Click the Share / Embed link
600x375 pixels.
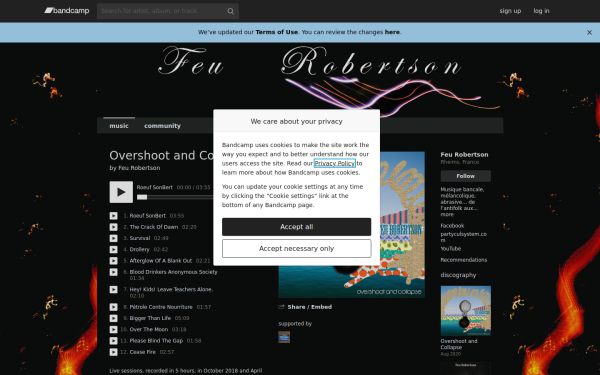(310, 307)
